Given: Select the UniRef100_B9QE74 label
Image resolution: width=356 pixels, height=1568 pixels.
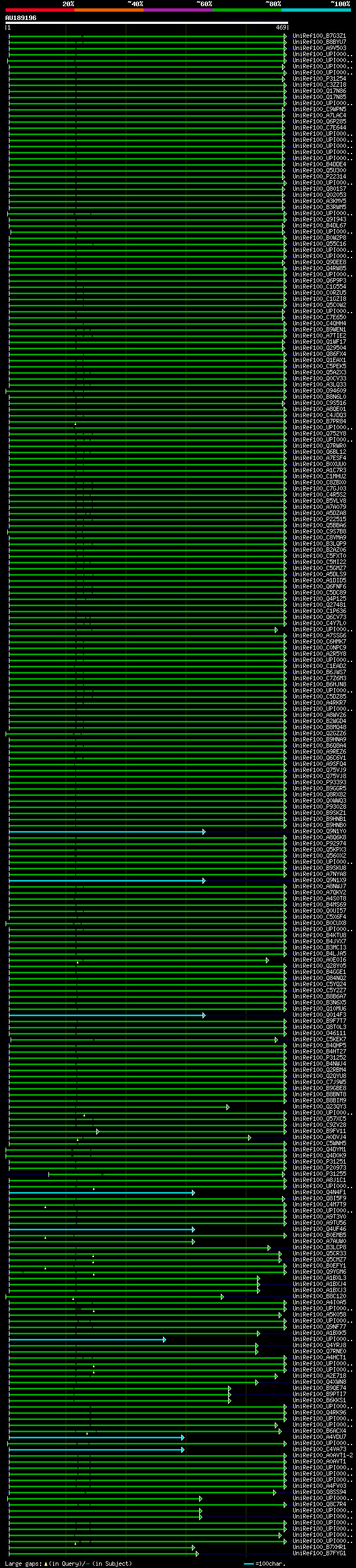Looking at the screenshot, I should [319, 1388].
